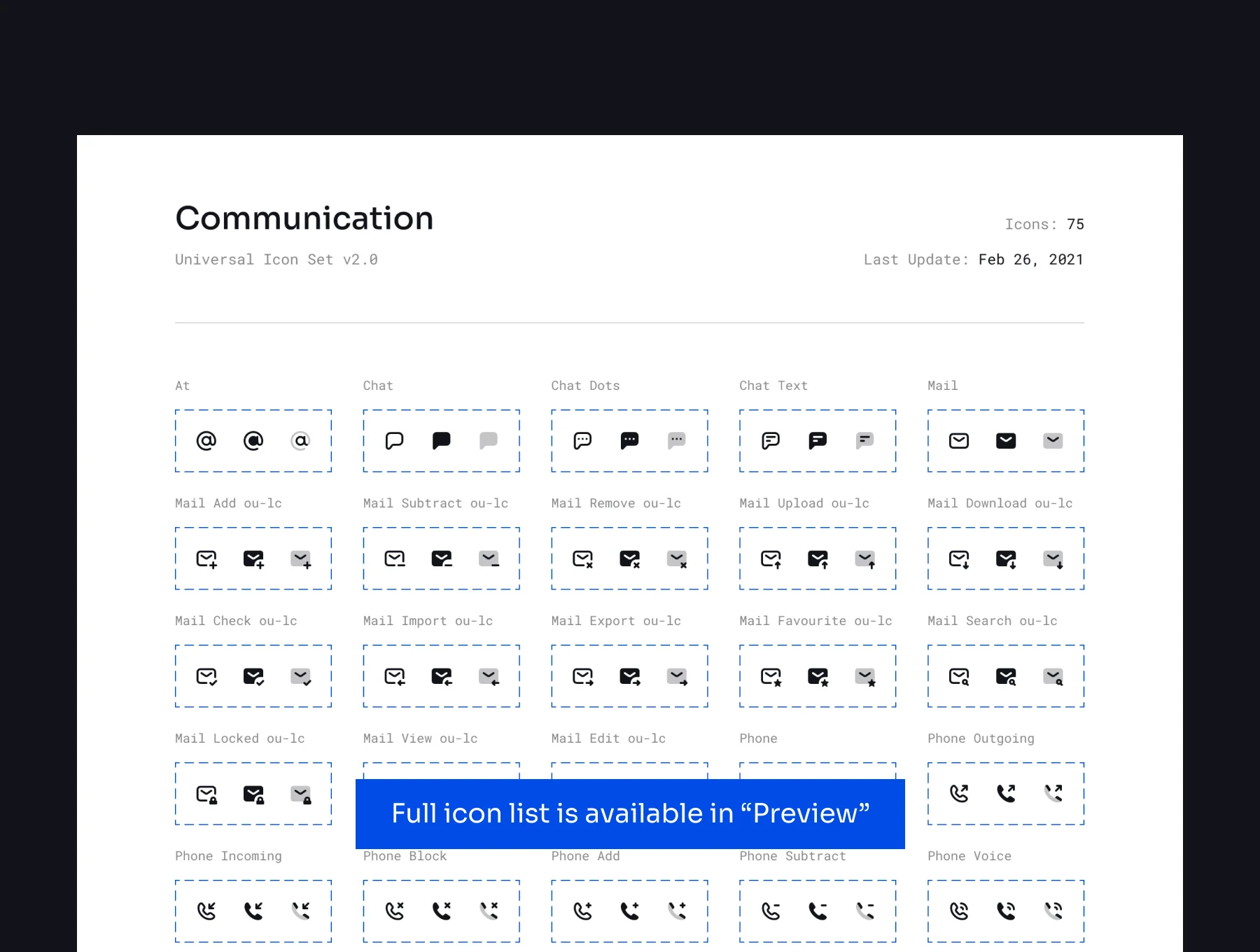Image resolution: width=1260 pixels, height=952 pixels.
Task: Pick the light gray Phone Subtract icon
Action: coord(865,911)
